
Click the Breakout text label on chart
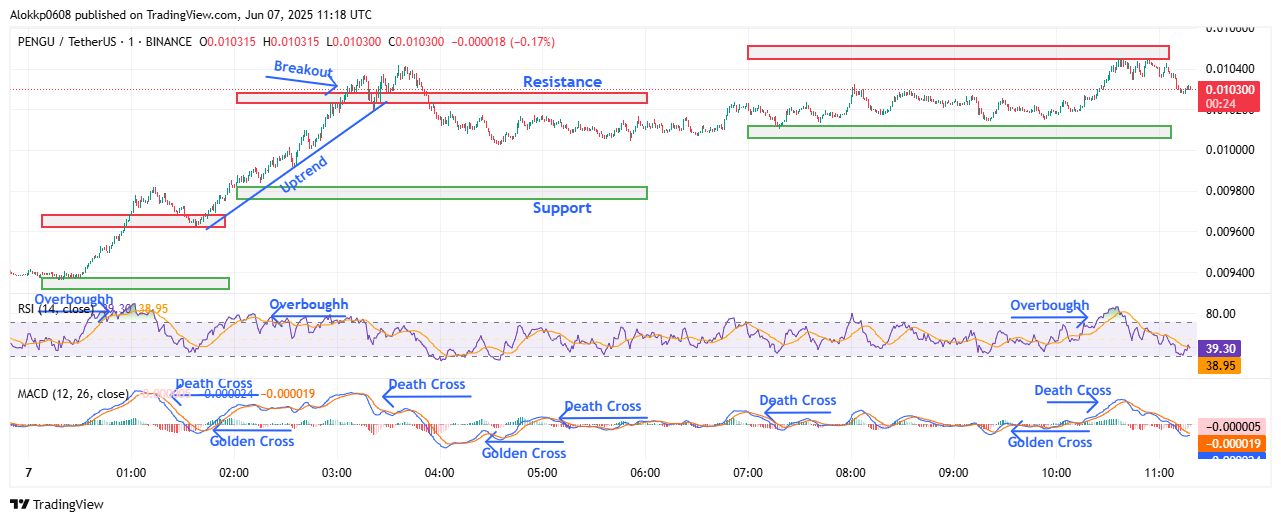pos(305,70)
